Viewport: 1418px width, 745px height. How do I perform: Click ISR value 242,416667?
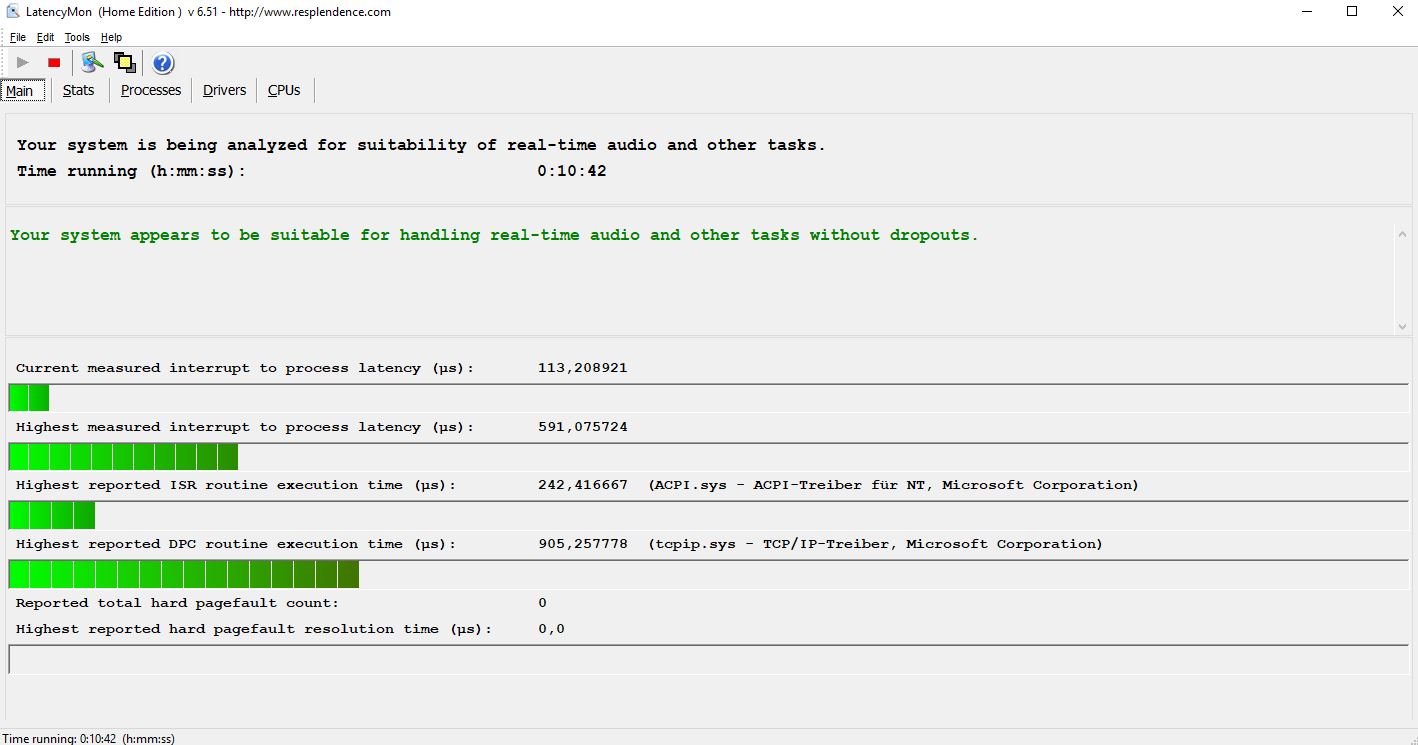click(583, 485)
